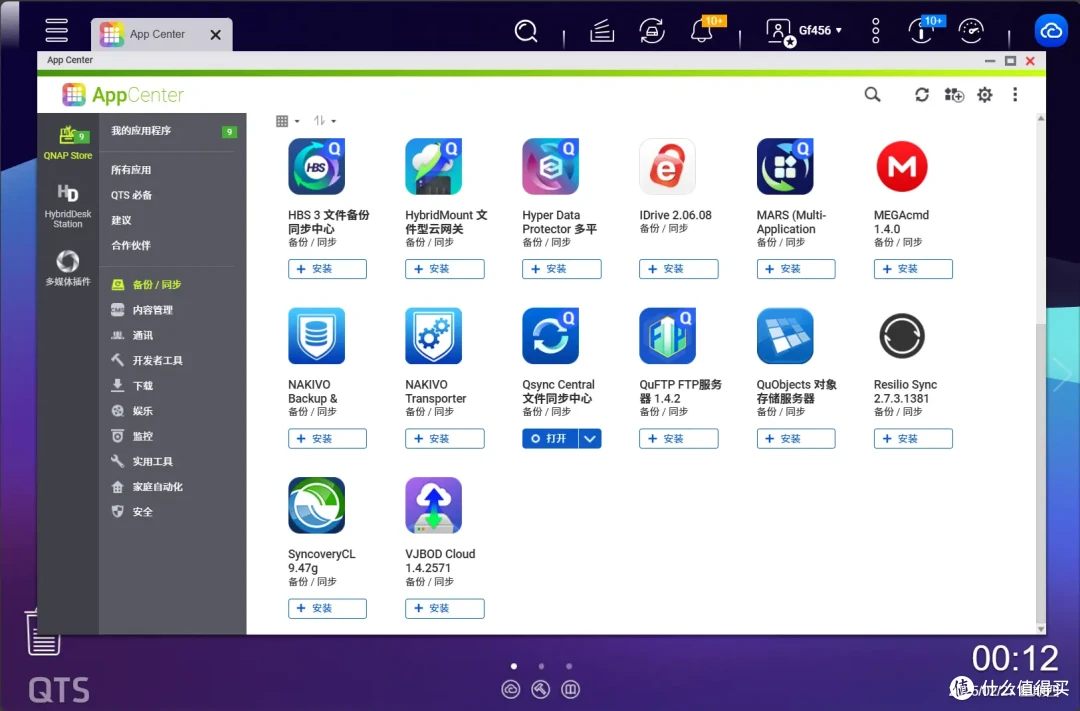Close the App Center taskbar tab

[x=216, y=34]
